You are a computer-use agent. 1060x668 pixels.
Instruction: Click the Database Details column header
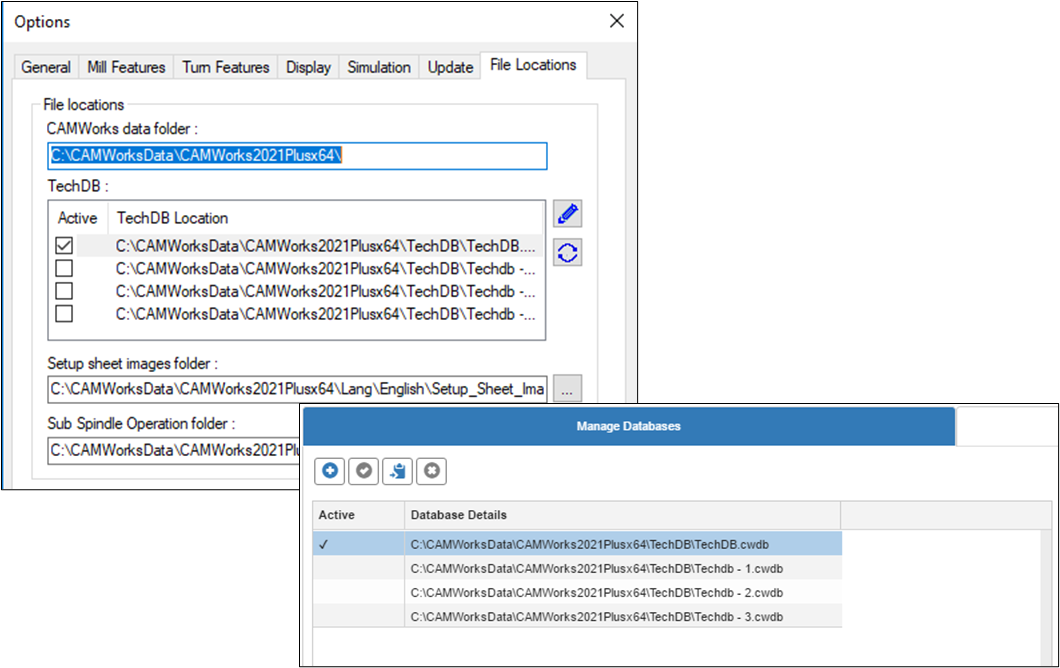pyautogui.click(x=623, y=515)
